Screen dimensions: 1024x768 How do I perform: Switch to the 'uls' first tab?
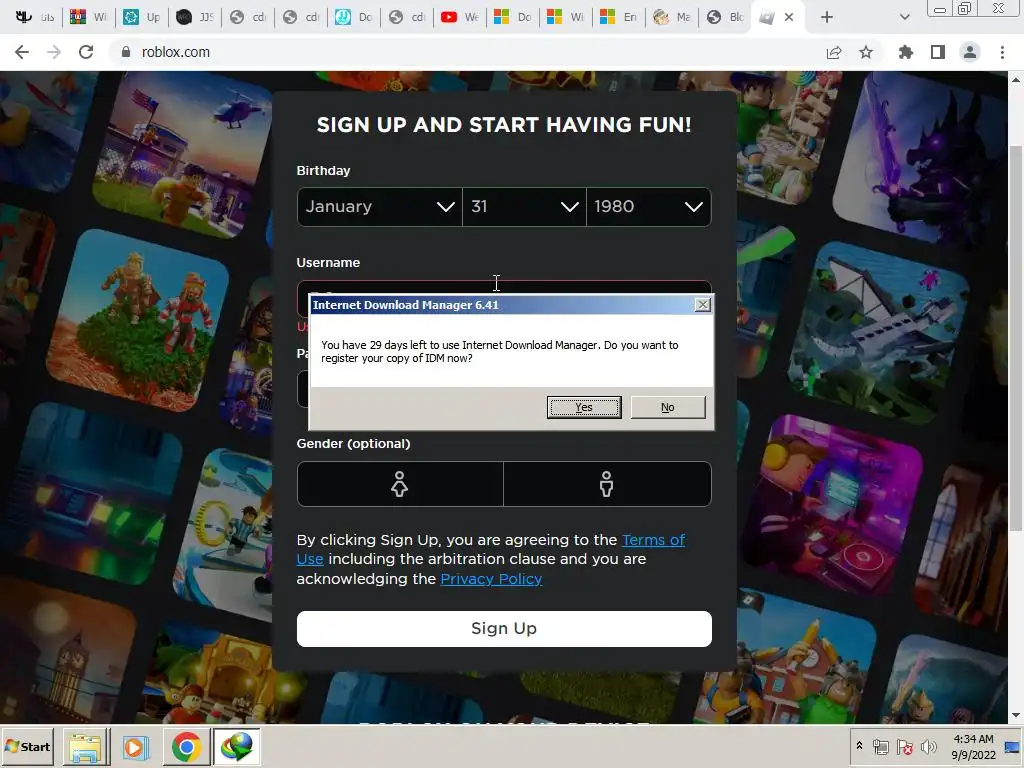tap(35, 18)
